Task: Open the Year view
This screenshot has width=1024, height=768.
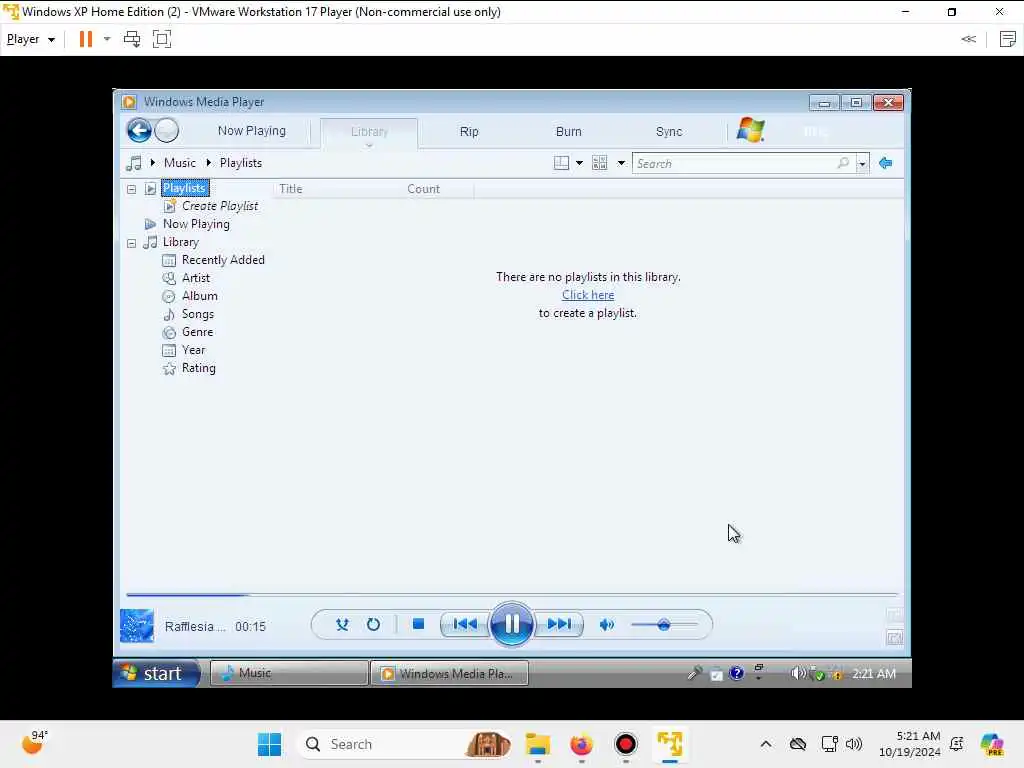Action: (193, 350)
